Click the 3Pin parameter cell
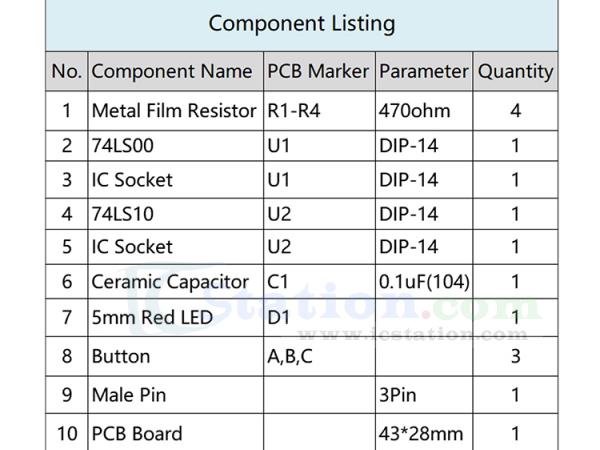This screenshot has width=600, height=450. pyautogui.click(x=424, y=395)
